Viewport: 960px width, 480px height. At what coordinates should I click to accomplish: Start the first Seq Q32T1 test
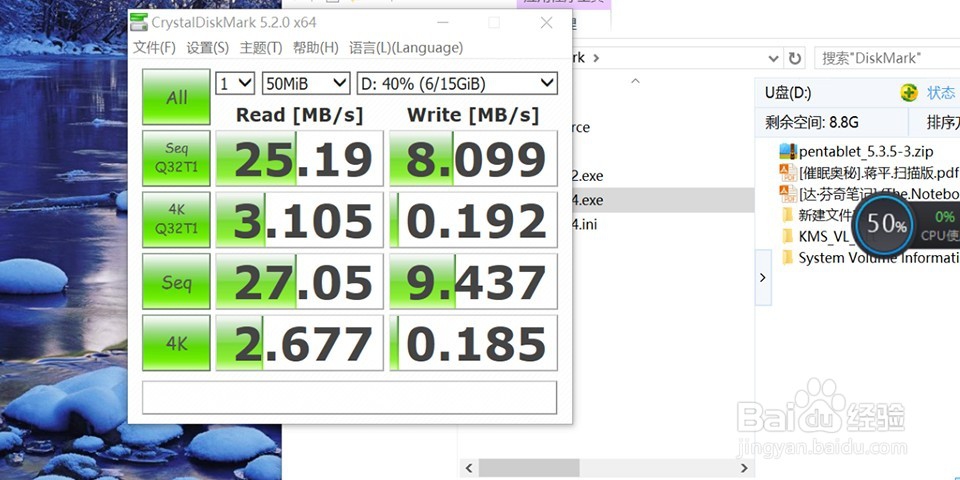[x=176, y=158]
